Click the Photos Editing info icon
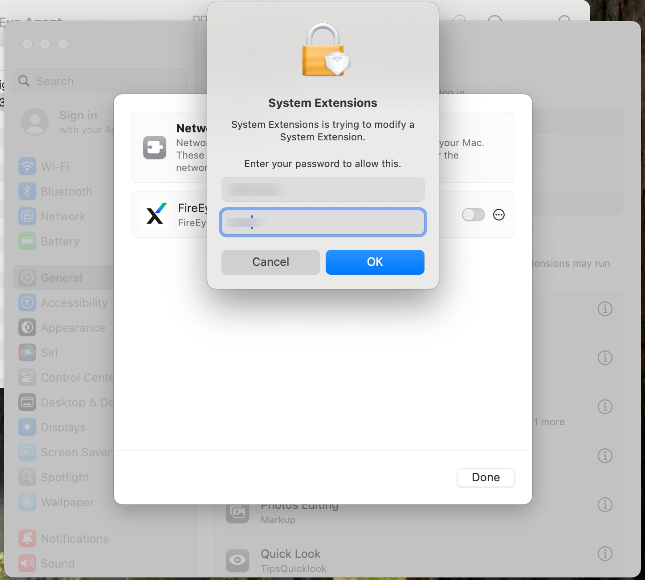 (604, 505)
